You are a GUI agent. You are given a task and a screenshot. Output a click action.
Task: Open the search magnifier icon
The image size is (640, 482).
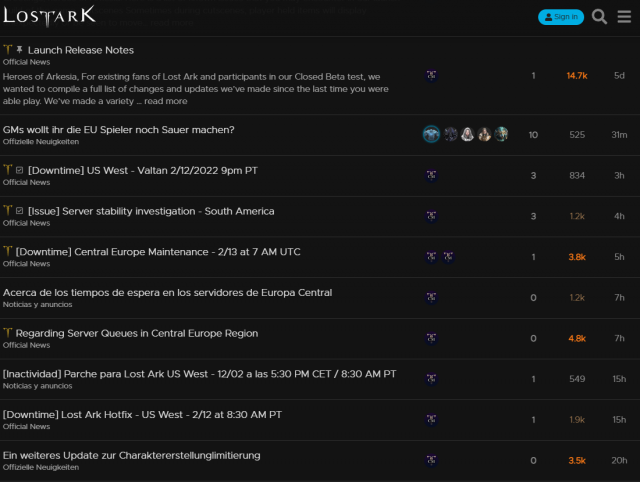(600, 17)
